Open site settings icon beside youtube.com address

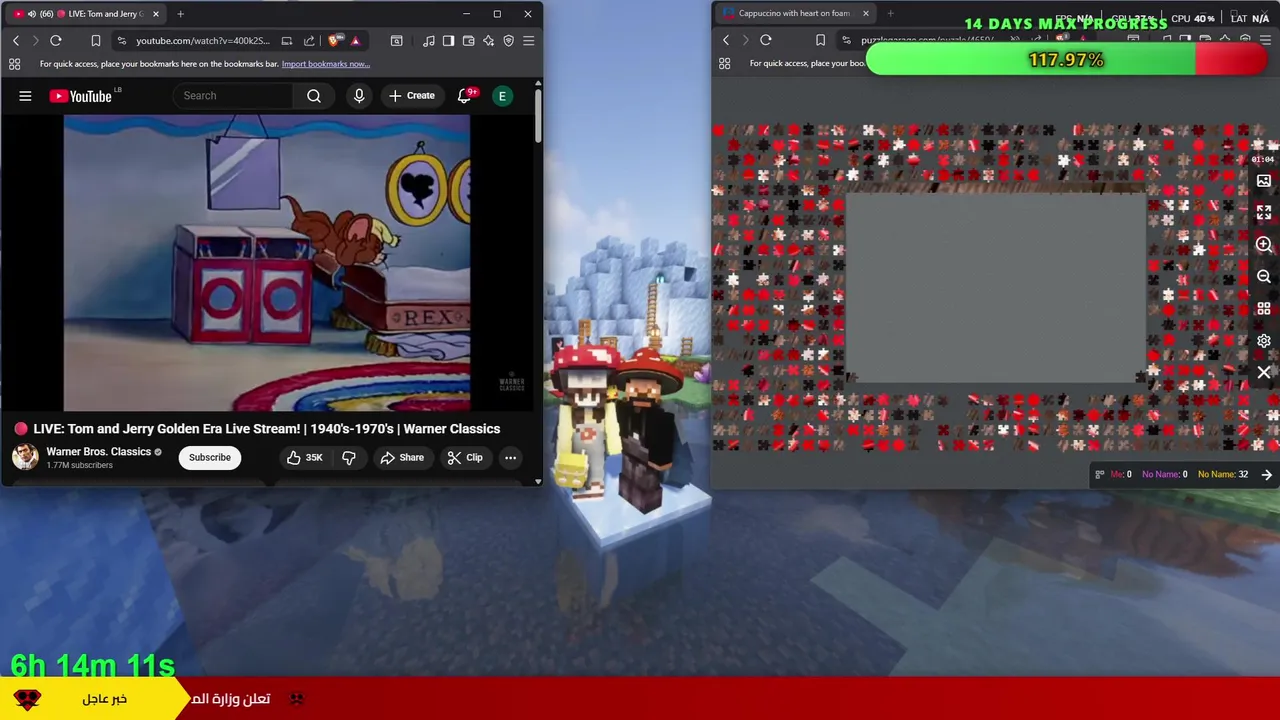(x=121, y=40)
